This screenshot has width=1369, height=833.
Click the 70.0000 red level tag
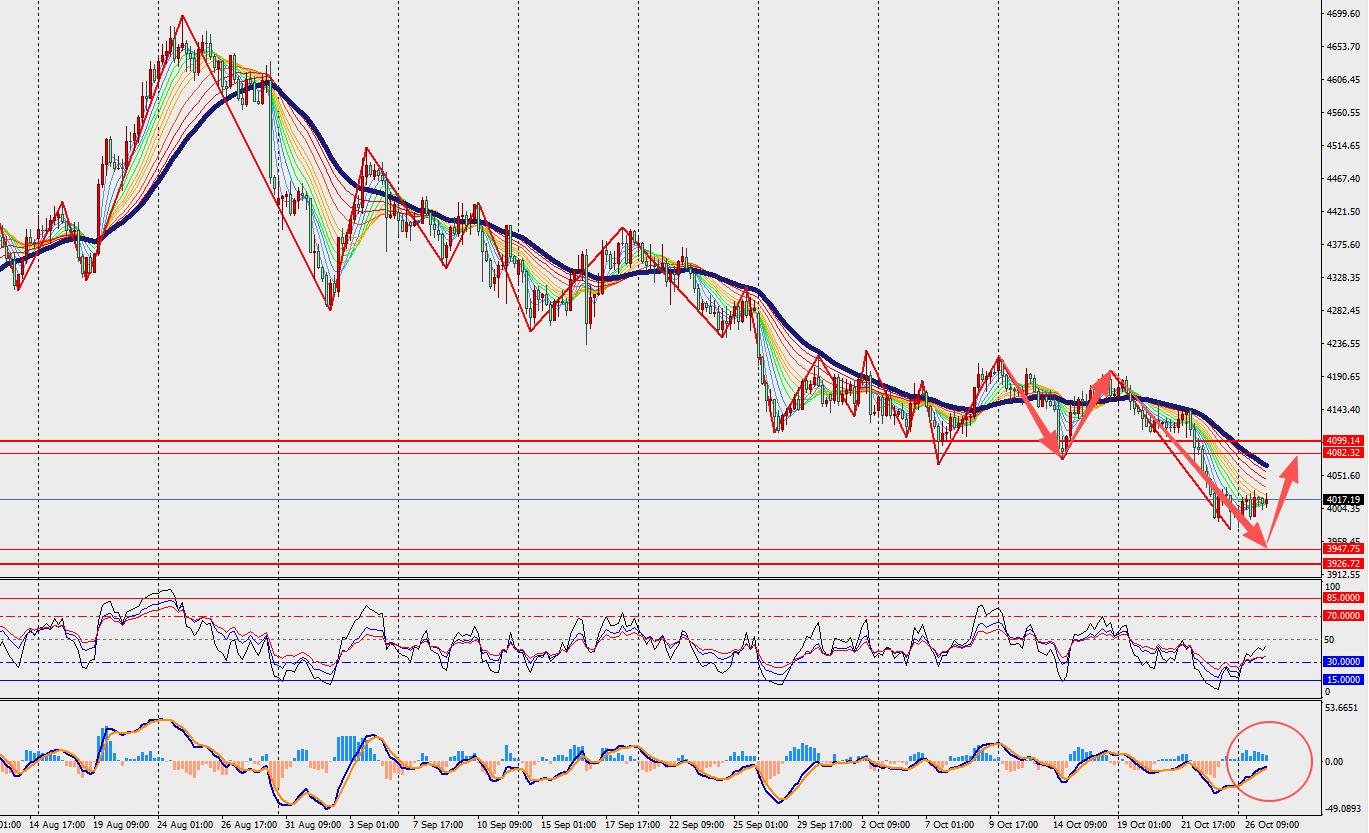click(1342, 616)
